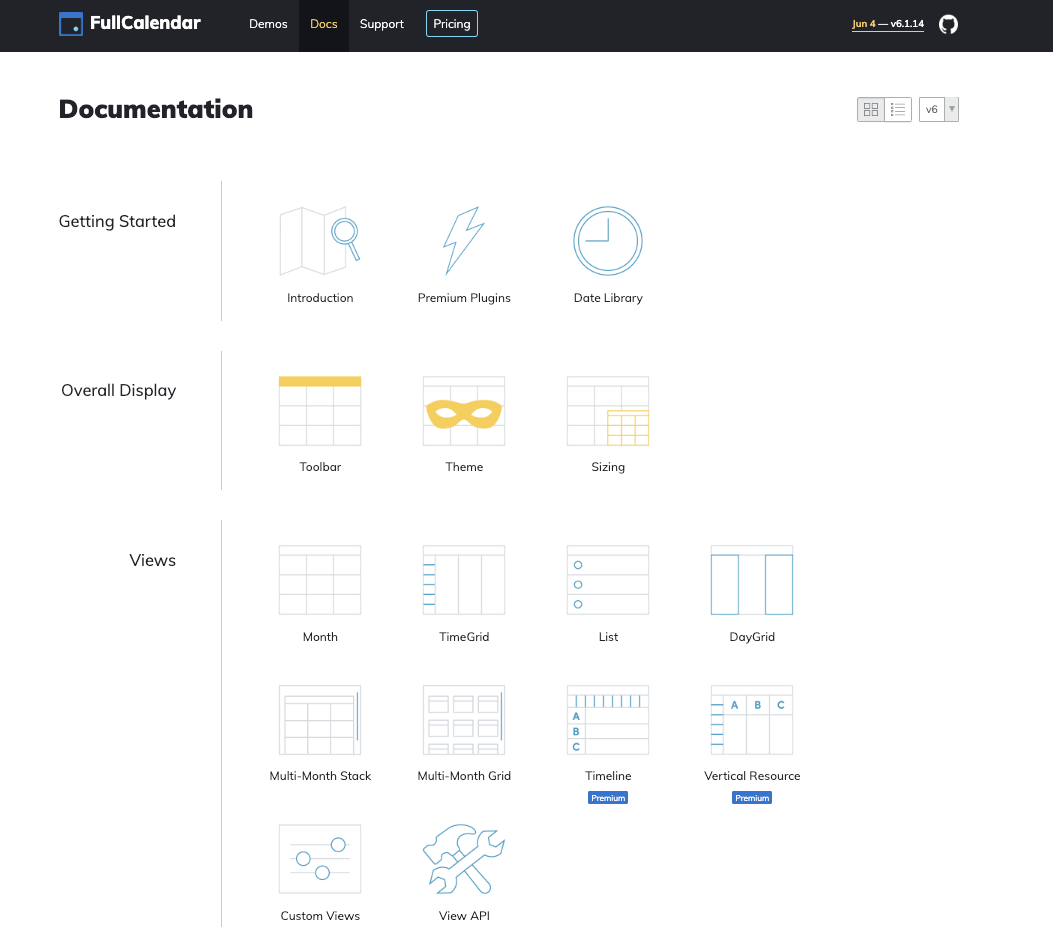Open the GitHub repository icon
Screen dimensions: 1053x927
click(x=948, y=24)
